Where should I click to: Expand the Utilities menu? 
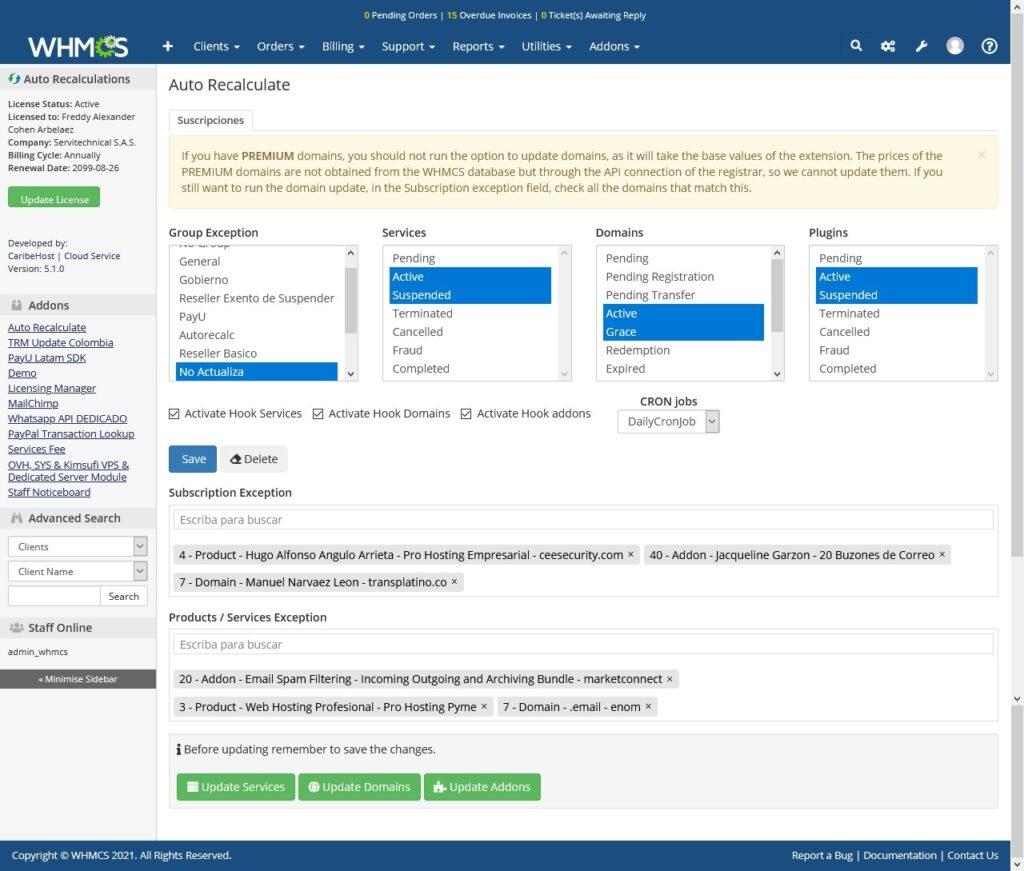pyautogui.click(x=547, y=46)
